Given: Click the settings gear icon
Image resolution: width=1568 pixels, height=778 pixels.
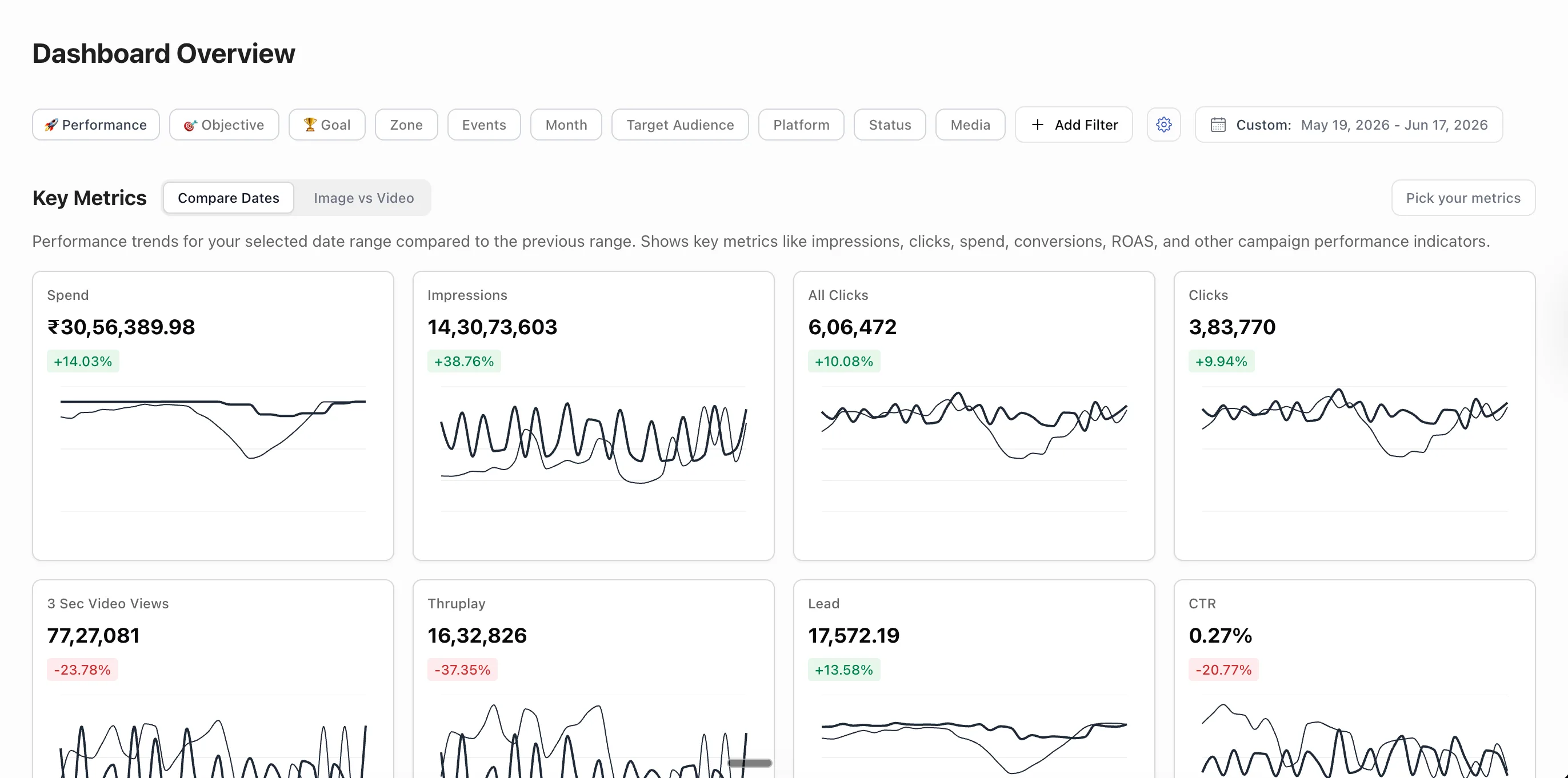Looking at the screenshot, I should click(1163, 125).
